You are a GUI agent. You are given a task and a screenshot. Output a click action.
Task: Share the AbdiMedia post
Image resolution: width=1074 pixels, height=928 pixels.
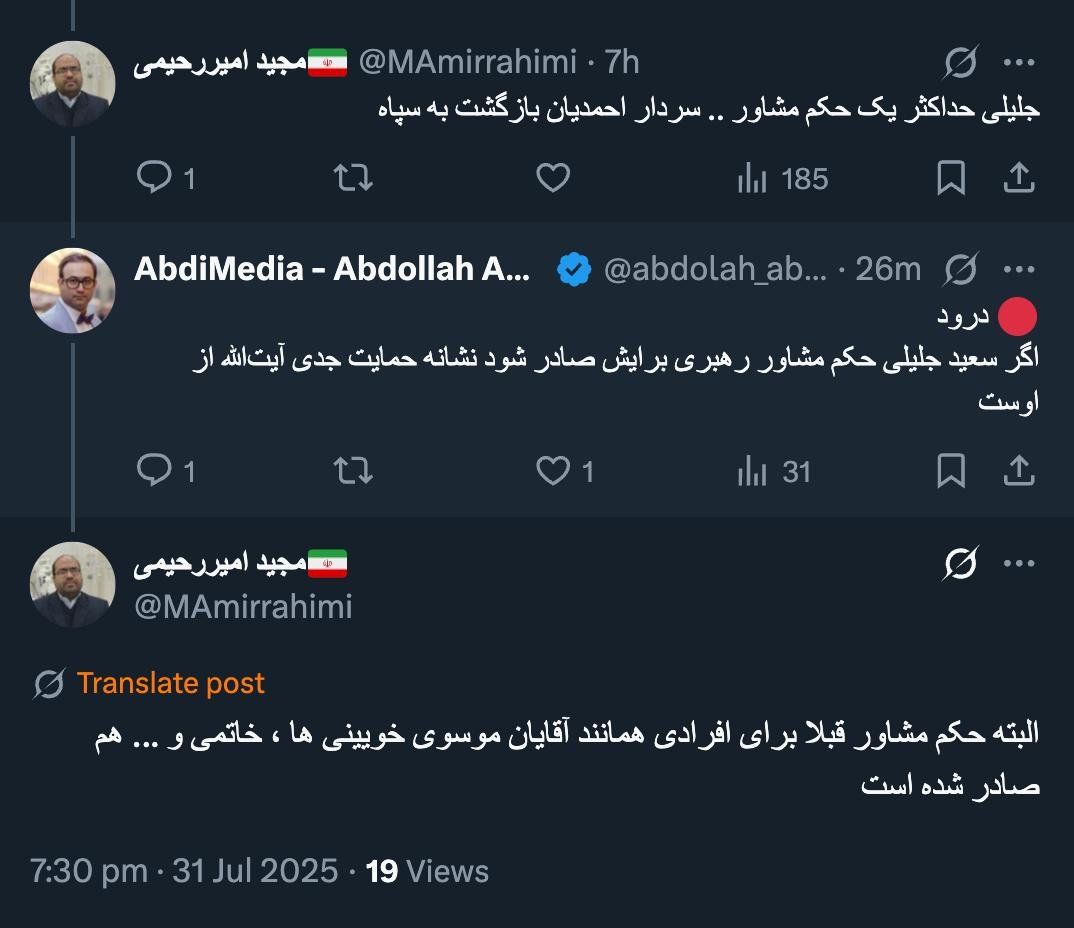[1018, 471]
